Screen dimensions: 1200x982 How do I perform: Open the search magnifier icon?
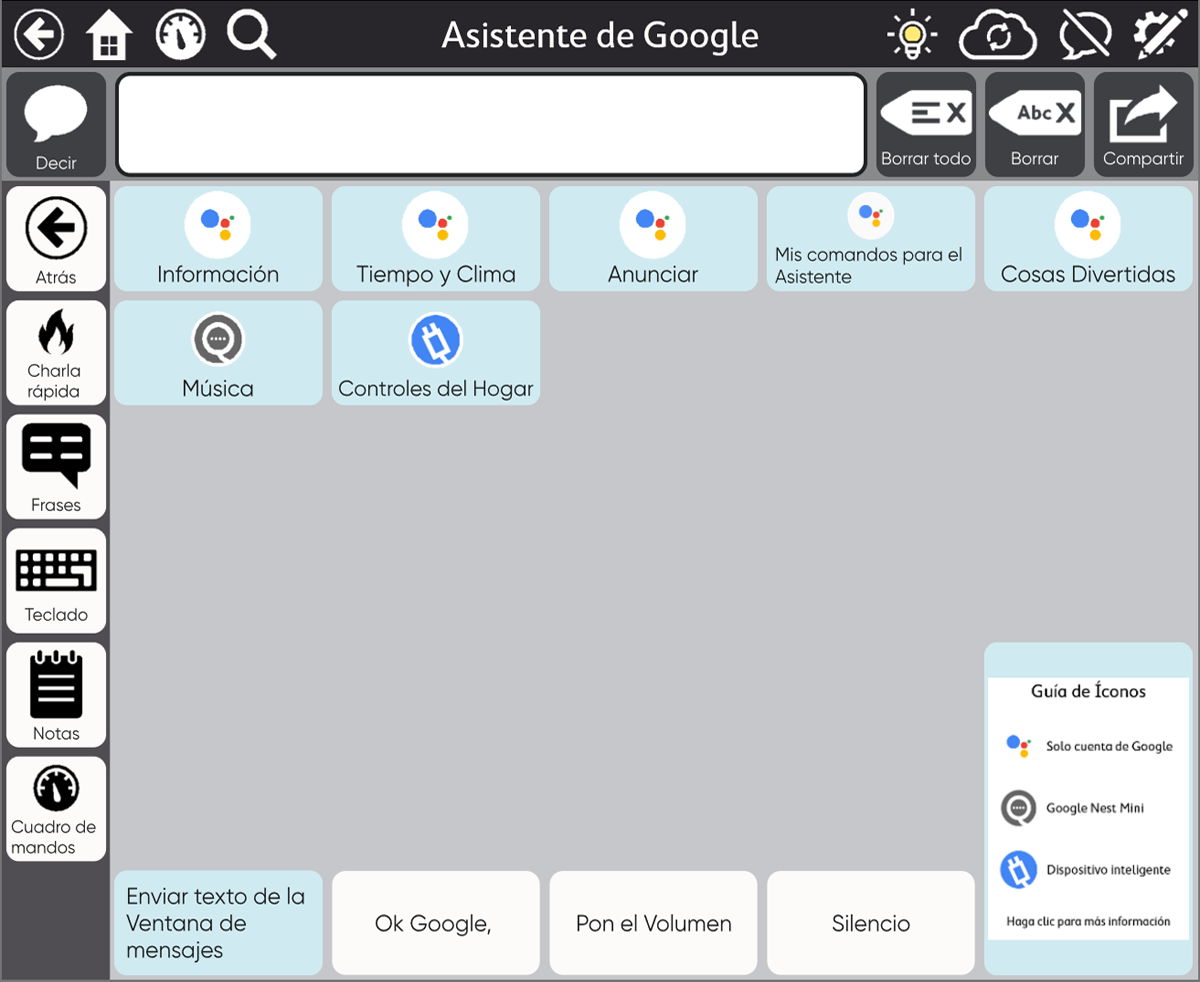(251, 35)
